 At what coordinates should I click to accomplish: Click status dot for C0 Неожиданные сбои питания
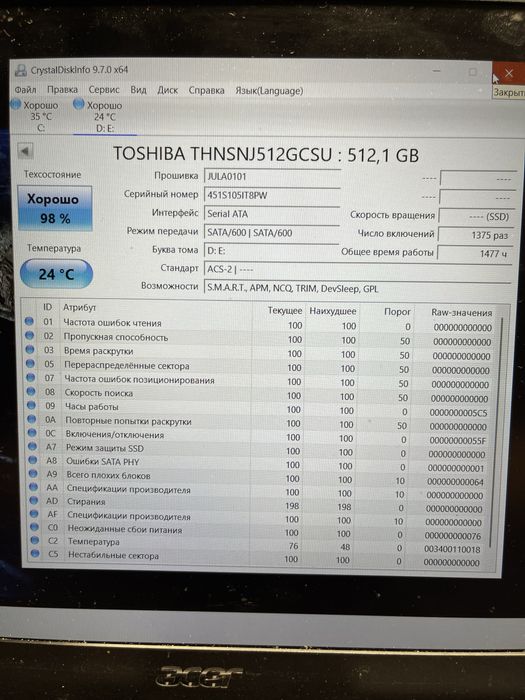pos(34,527)
